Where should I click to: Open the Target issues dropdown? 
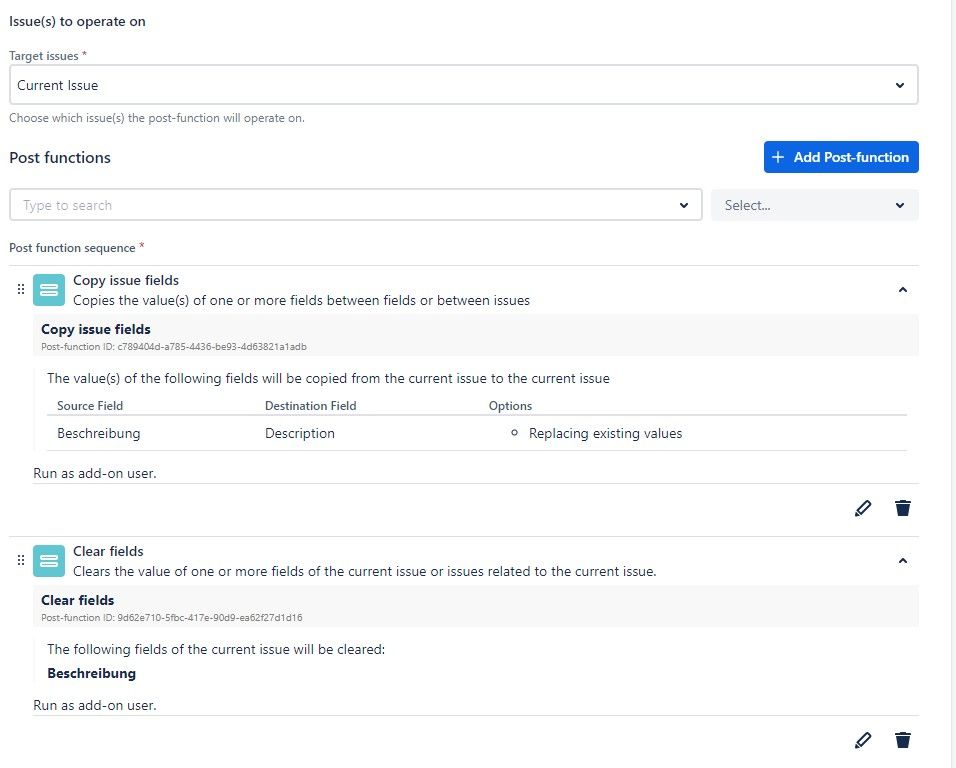tap(463, 85)
